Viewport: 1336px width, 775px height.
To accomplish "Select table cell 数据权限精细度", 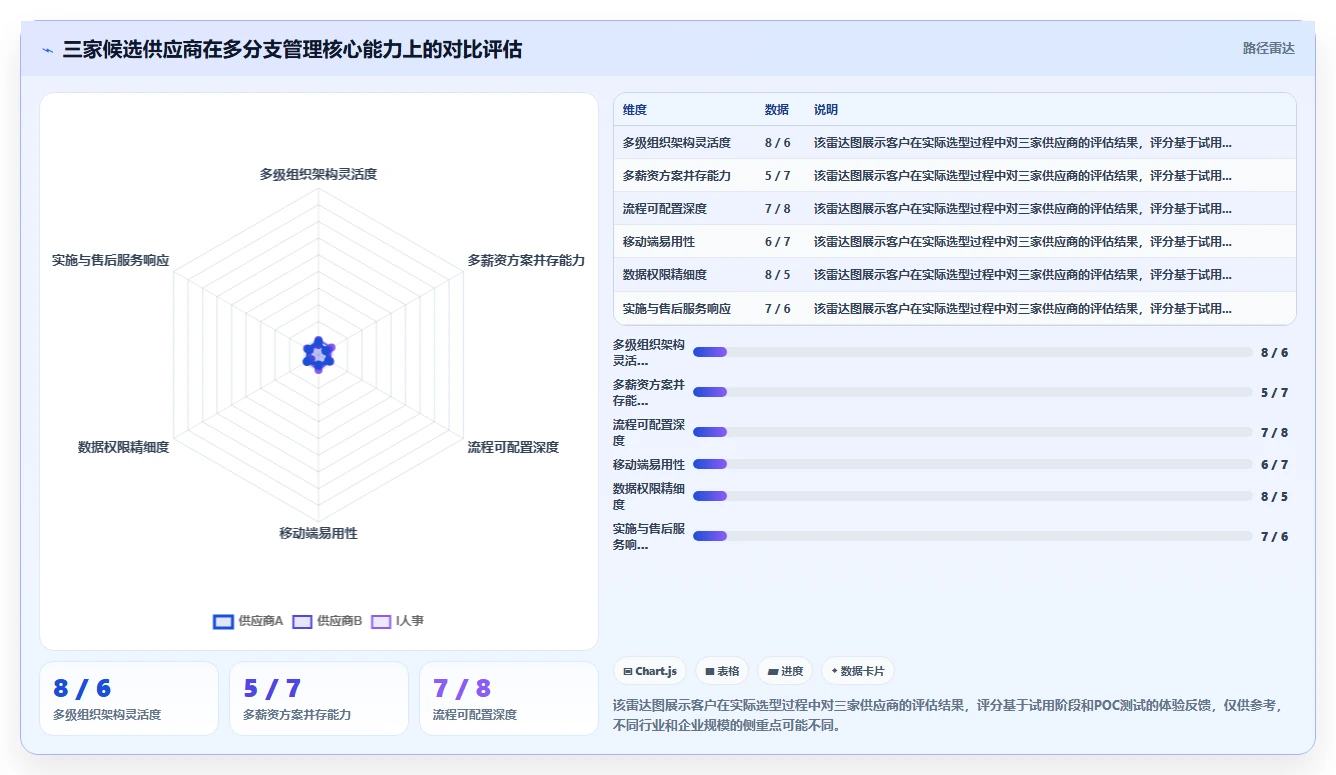I will (x=665, y=275).
